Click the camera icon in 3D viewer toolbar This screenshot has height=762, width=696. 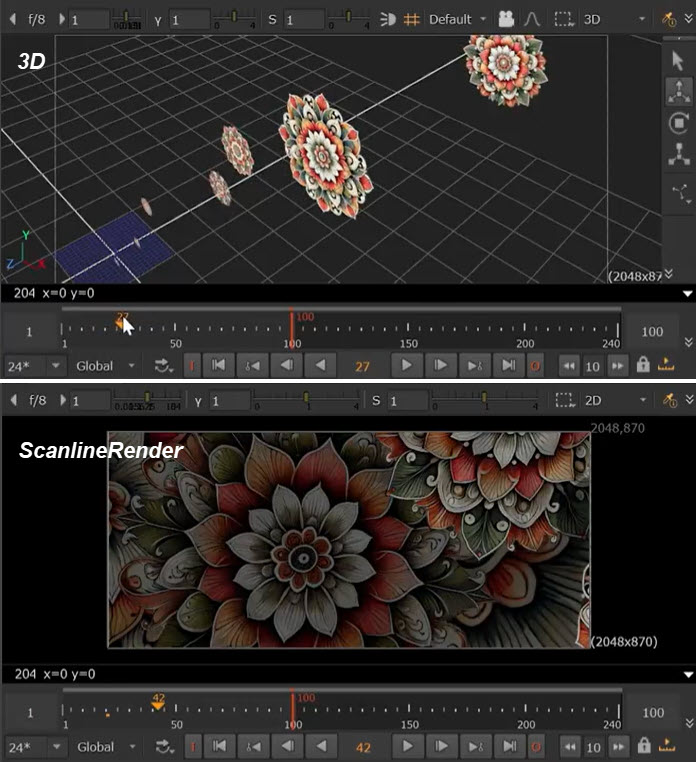pos(507,19)
